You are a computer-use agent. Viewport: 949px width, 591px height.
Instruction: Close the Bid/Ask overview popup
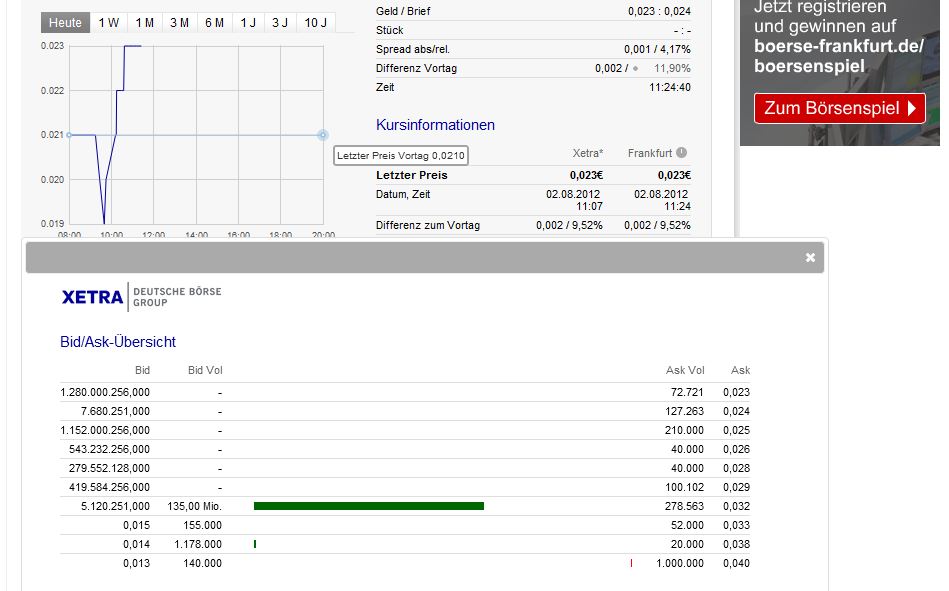[x=810, y=257]
